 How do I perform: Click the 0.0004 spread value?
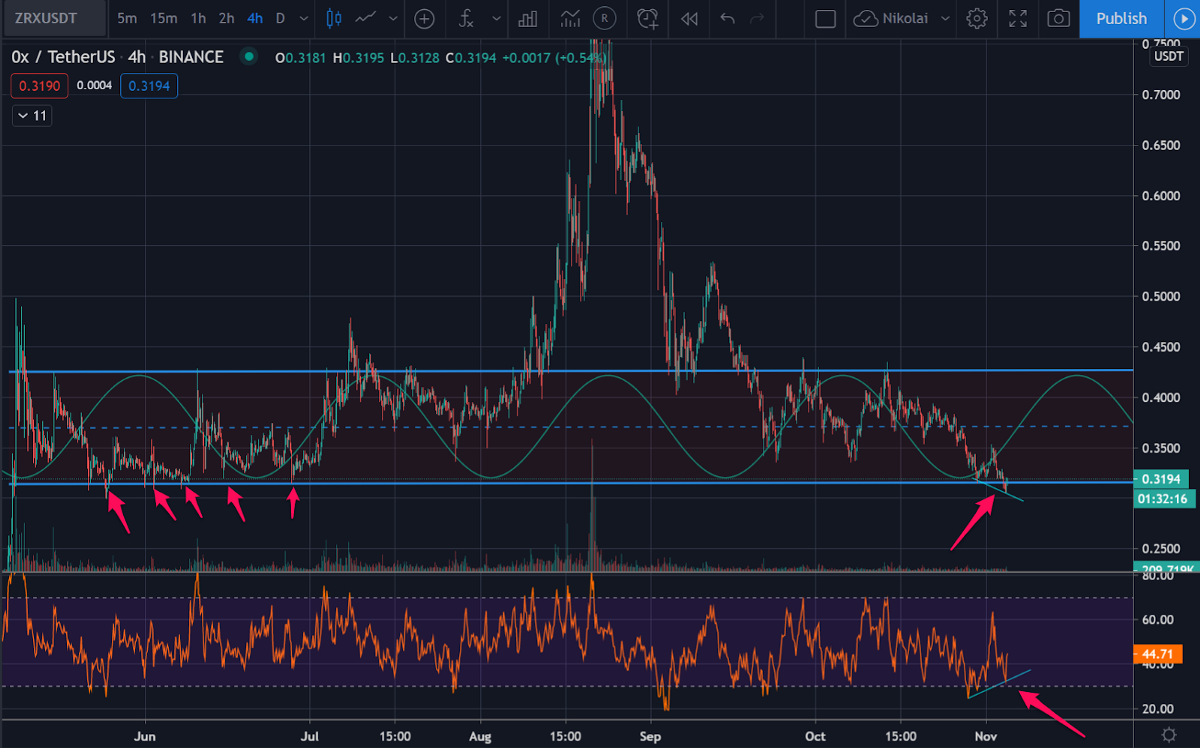[x=94, y=87]
